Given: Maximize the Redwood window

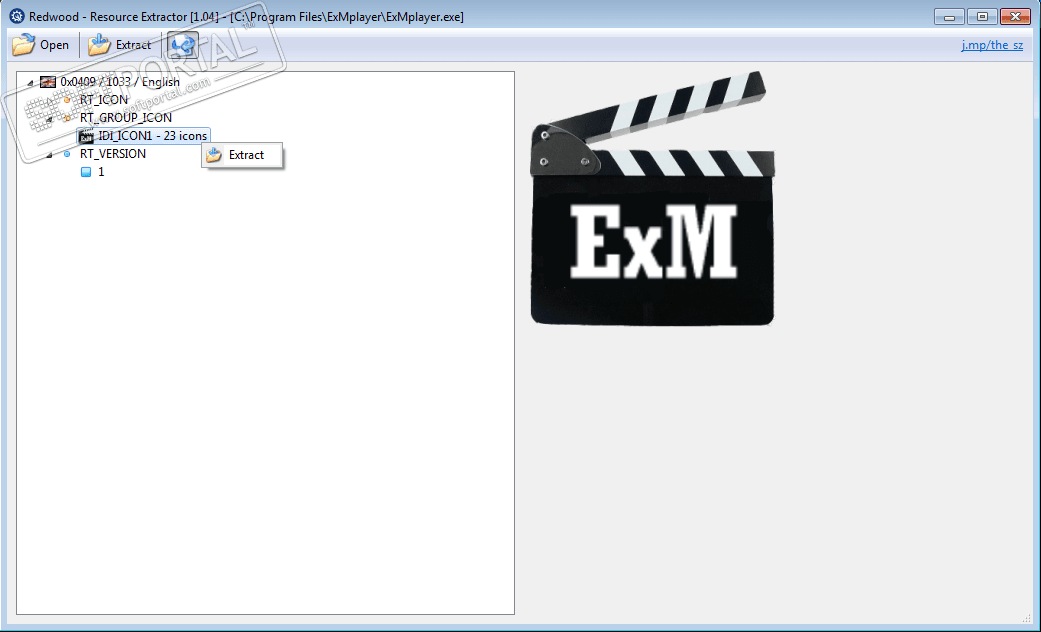Looking at the screenshot, I should pyautogui.click(x=982, y=17).
